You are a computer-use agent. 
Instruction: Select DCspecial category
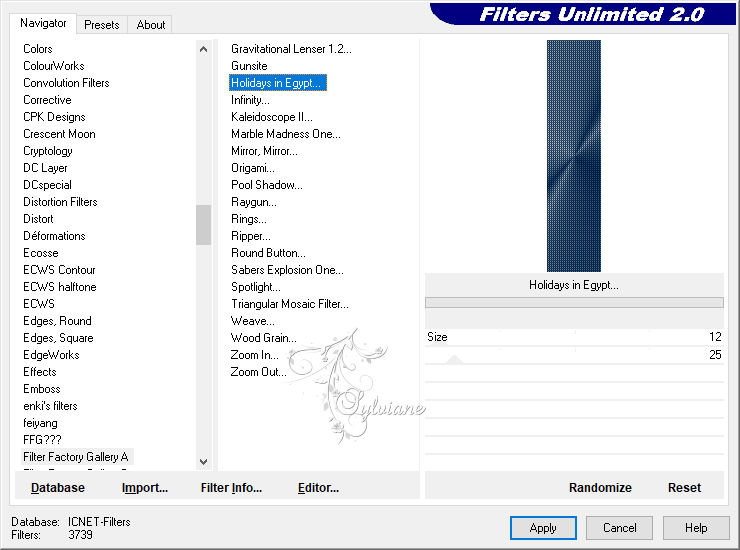[47, 185]
